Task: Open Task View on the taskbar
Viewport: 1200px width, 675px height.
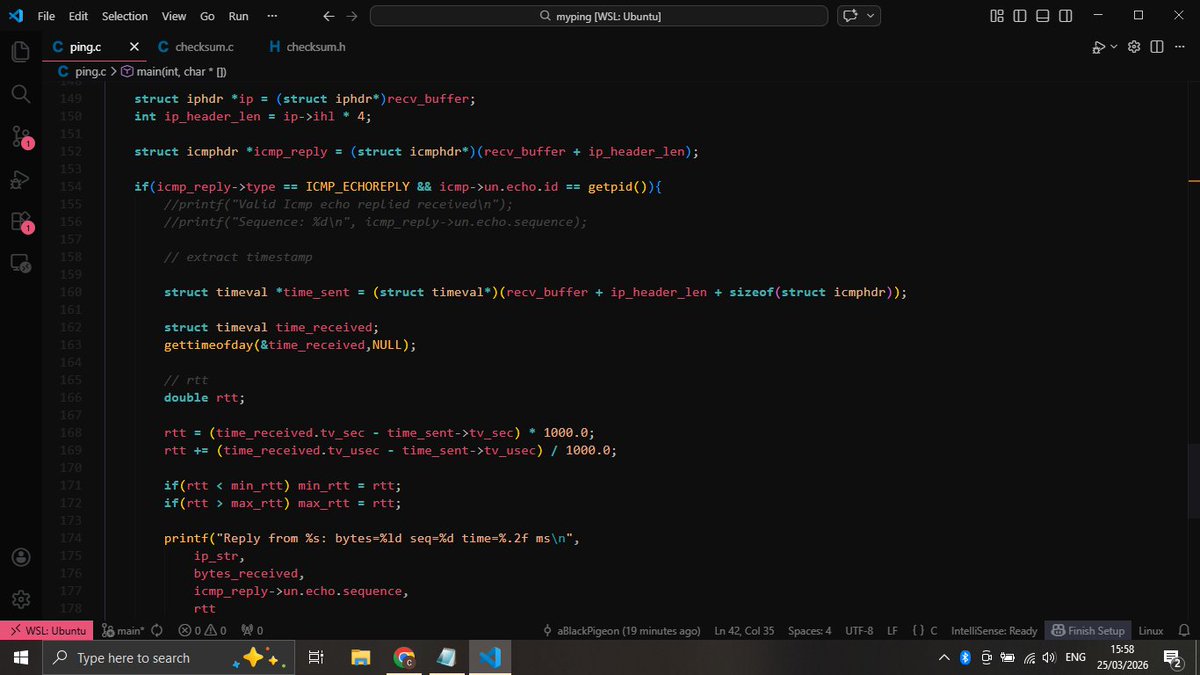Action: [316, 658]
